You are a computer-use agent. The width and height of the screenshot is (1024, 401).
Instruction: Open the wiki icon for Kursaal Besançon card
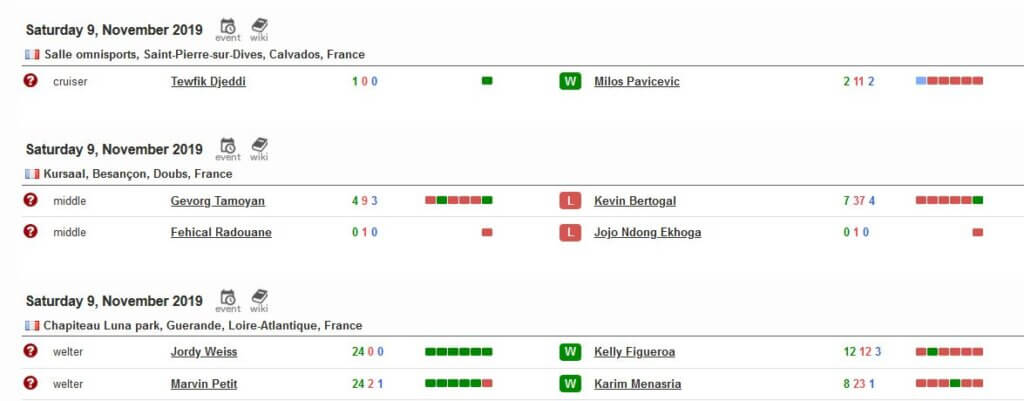259,150
